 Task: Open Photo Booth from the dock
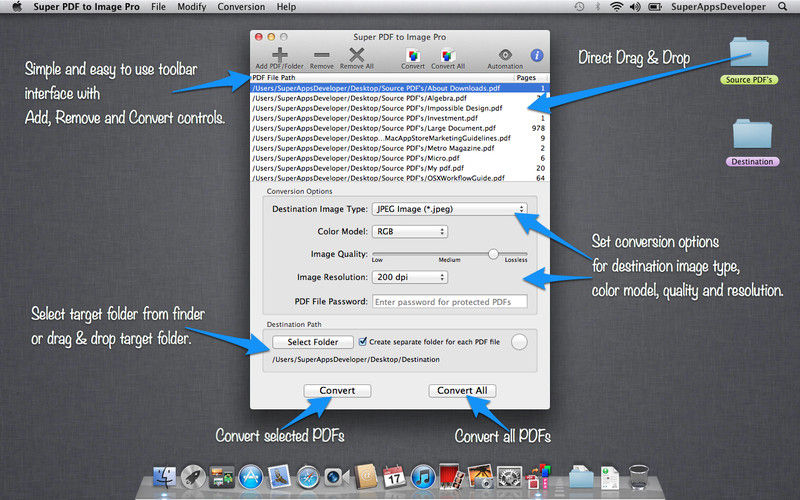click(452, 478)
